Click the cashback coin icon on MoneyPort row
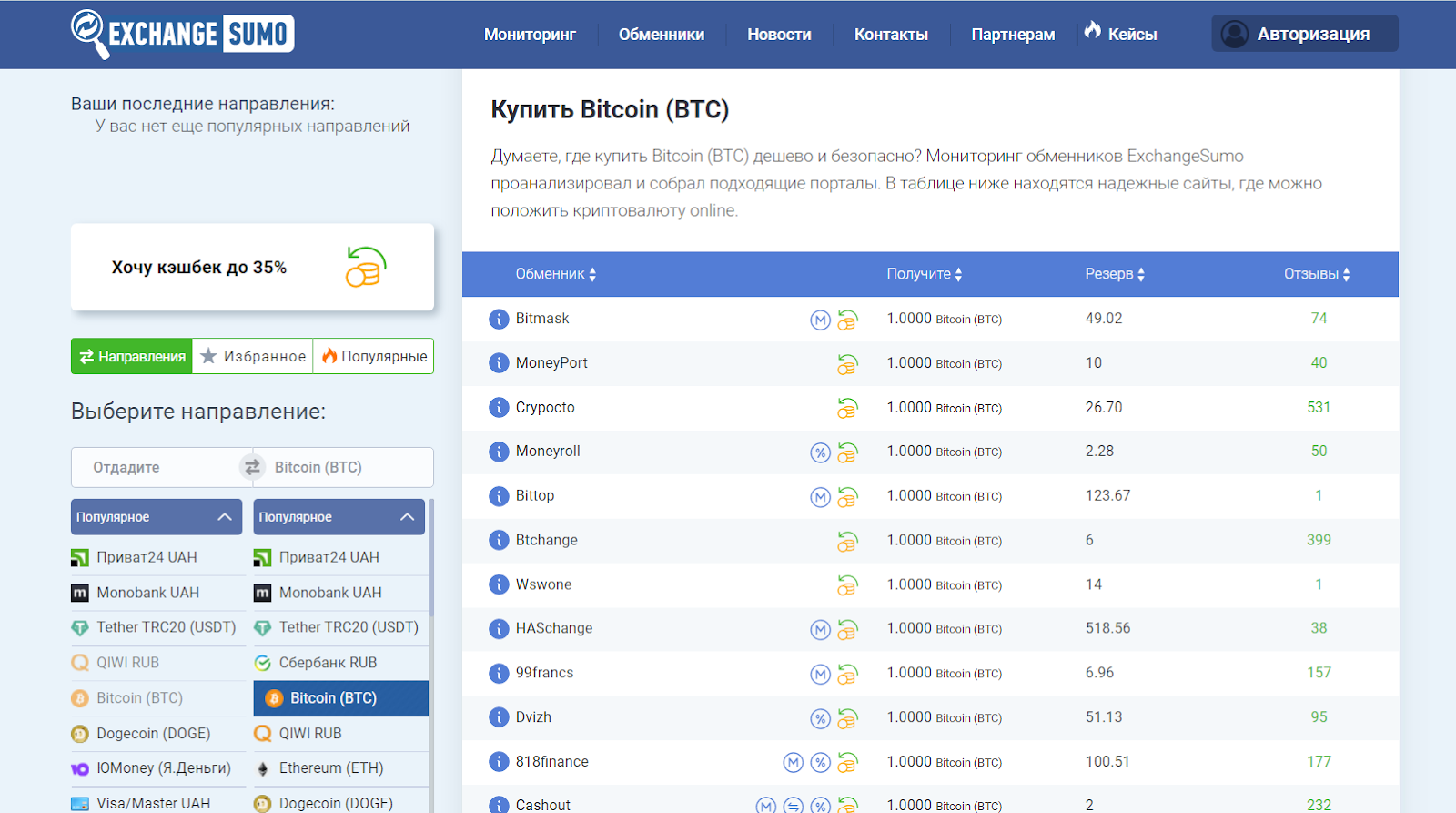Screen dimensions: 1456x813 coord(847,364)
